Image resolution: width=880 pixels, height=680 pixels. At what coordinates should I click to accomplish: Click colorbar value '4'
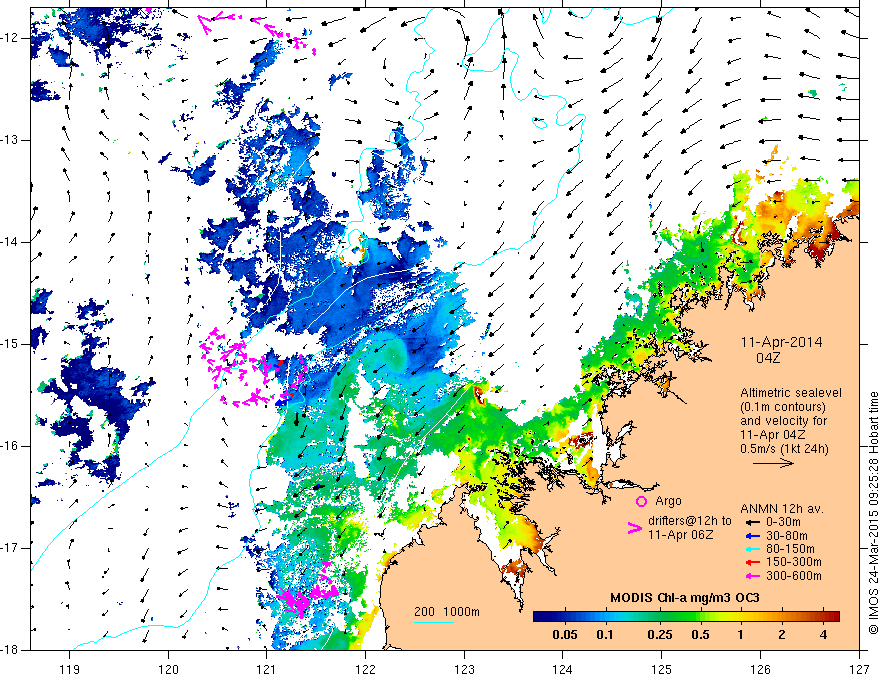point(823,635)
